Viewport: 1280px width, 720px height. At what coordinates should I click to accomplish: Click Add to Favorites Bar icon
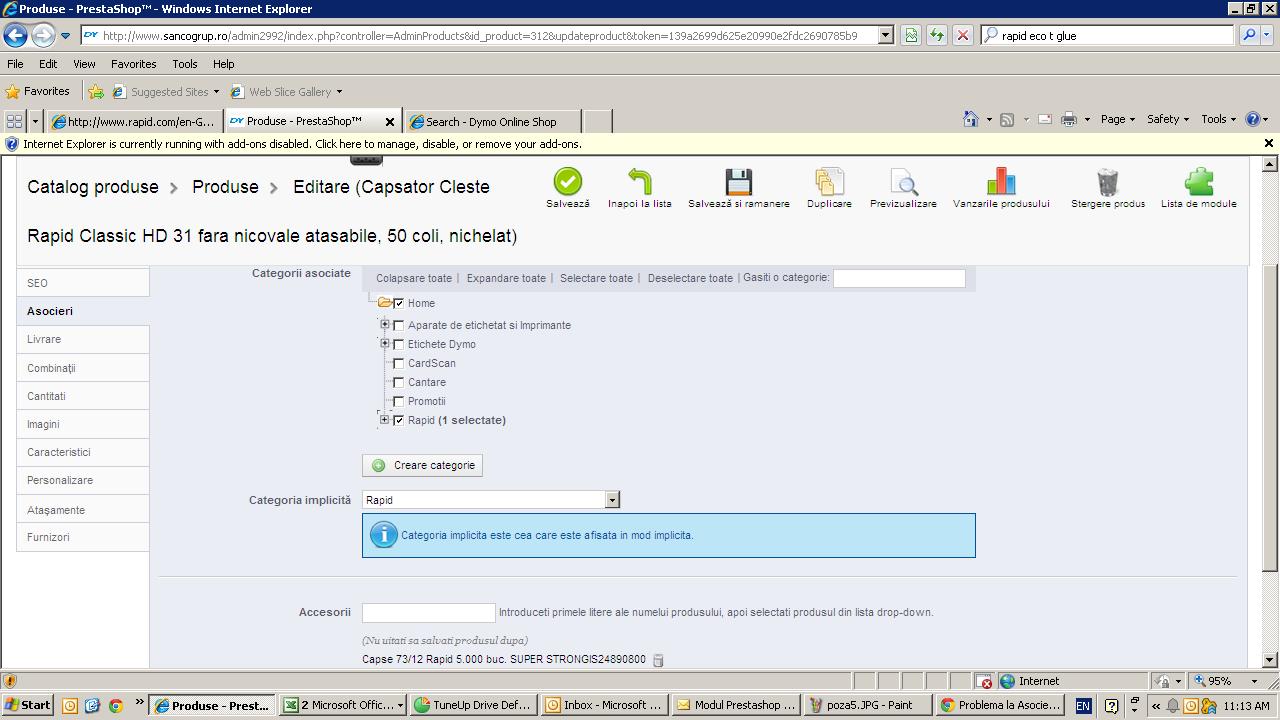(96, 92)
